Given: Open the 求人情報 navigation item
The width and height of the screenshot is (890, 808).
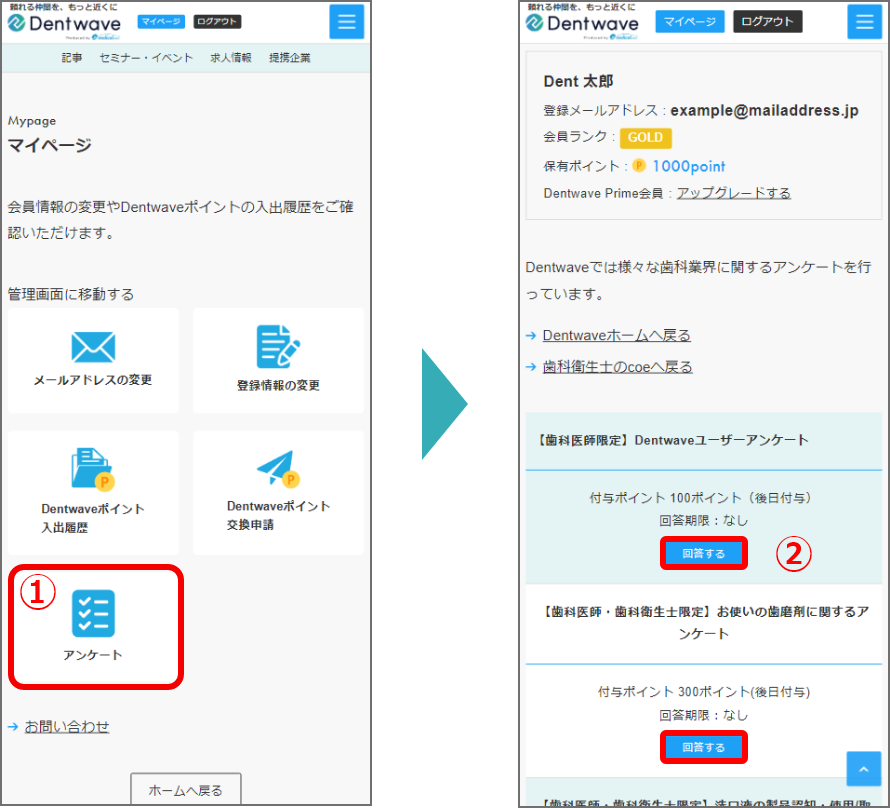Looking at the screenshot, I should click(231, 58).
